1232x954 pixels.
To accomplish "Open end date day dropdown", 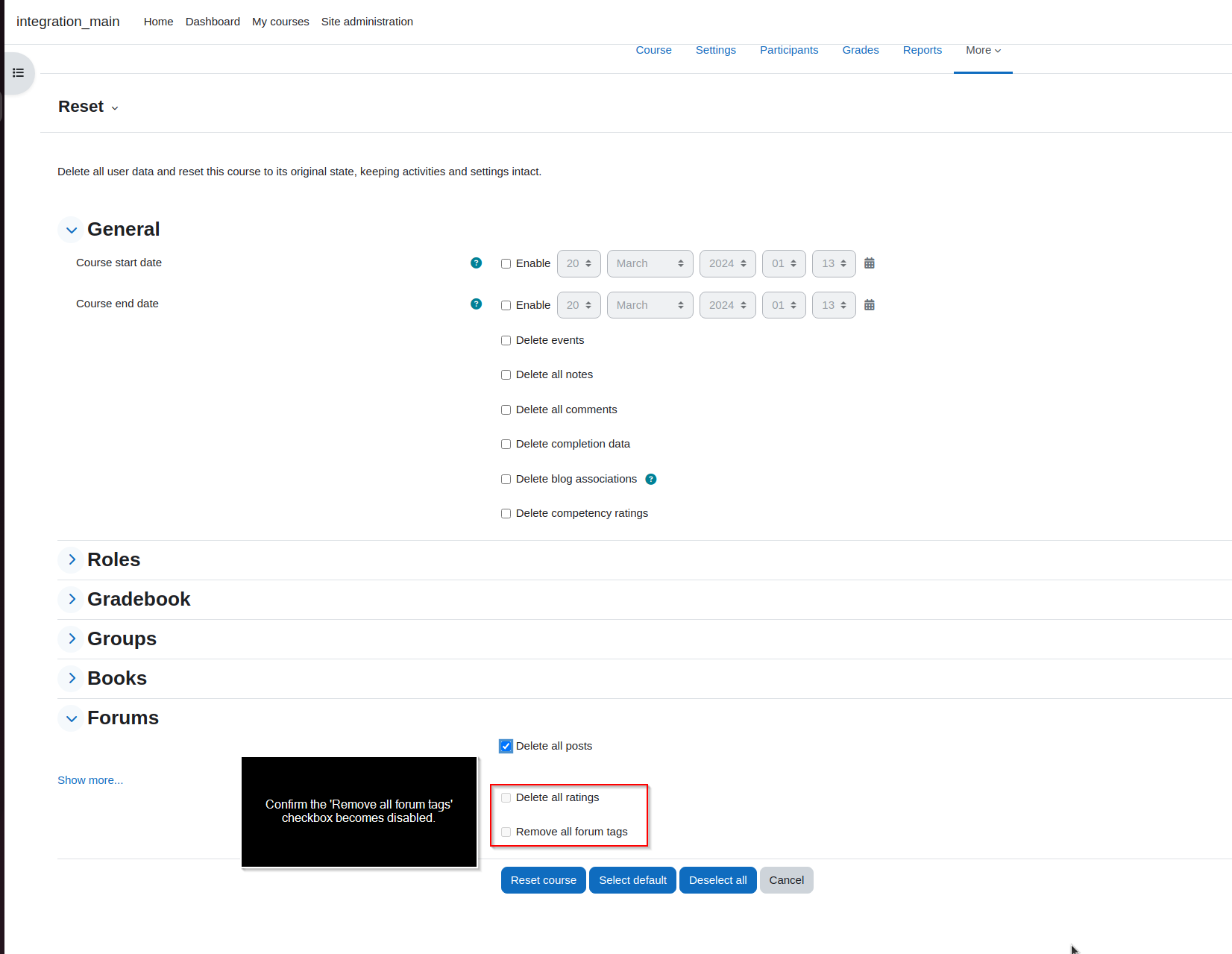I will tap(579, 305).
